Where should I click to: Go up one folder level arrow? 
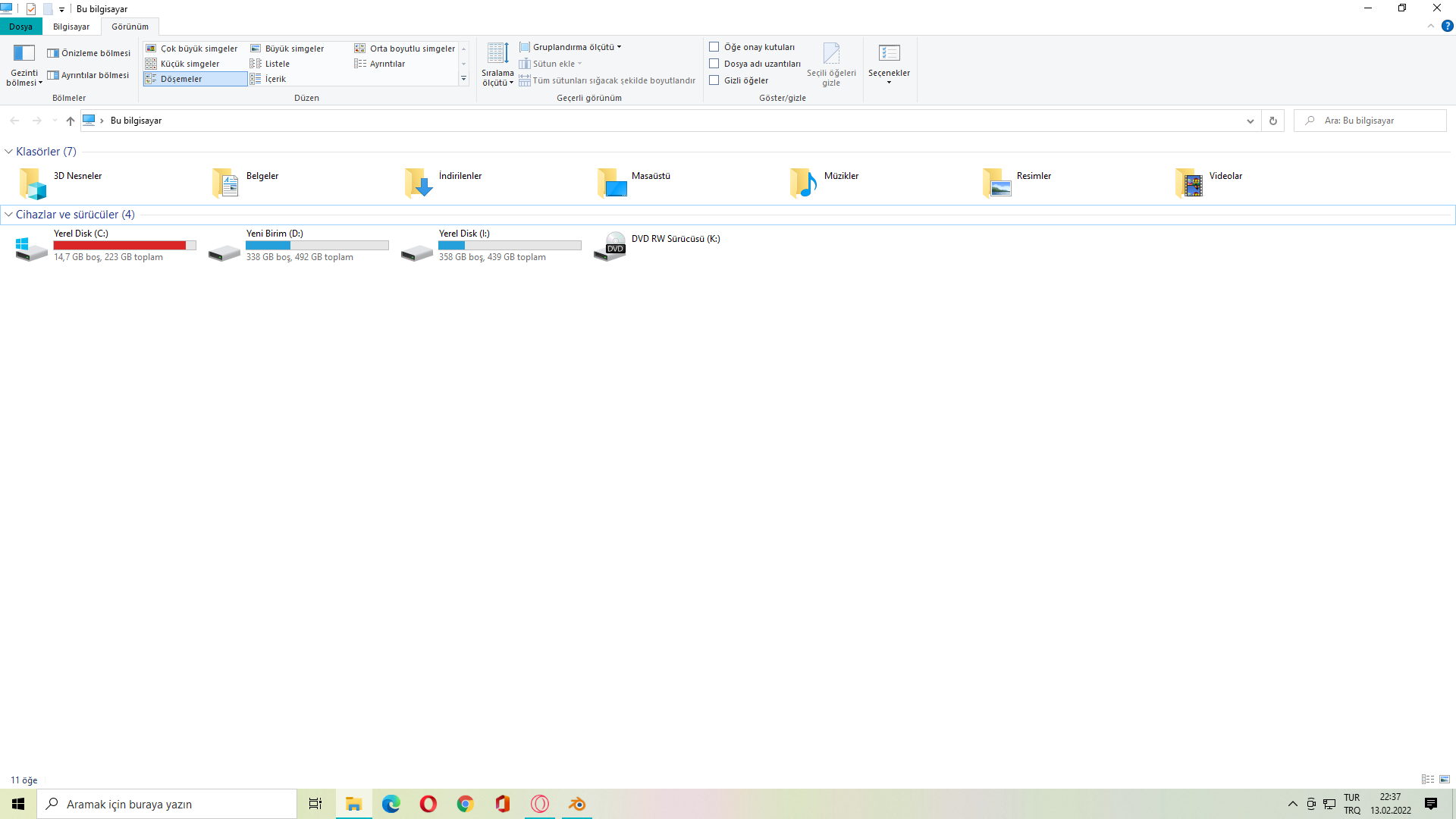(x=70, y=121)
